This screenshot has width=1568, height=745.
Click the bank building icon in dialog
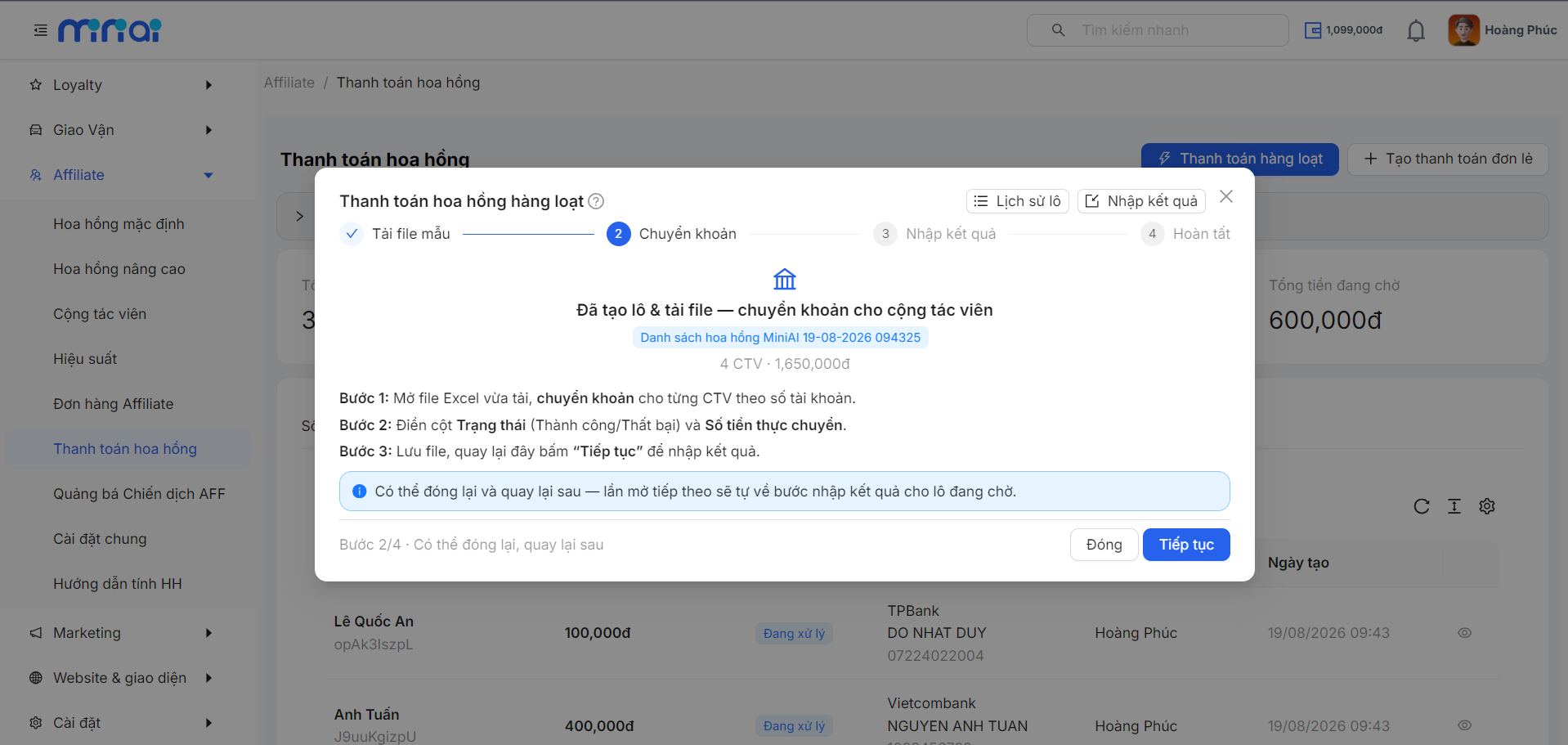[785, 280]
